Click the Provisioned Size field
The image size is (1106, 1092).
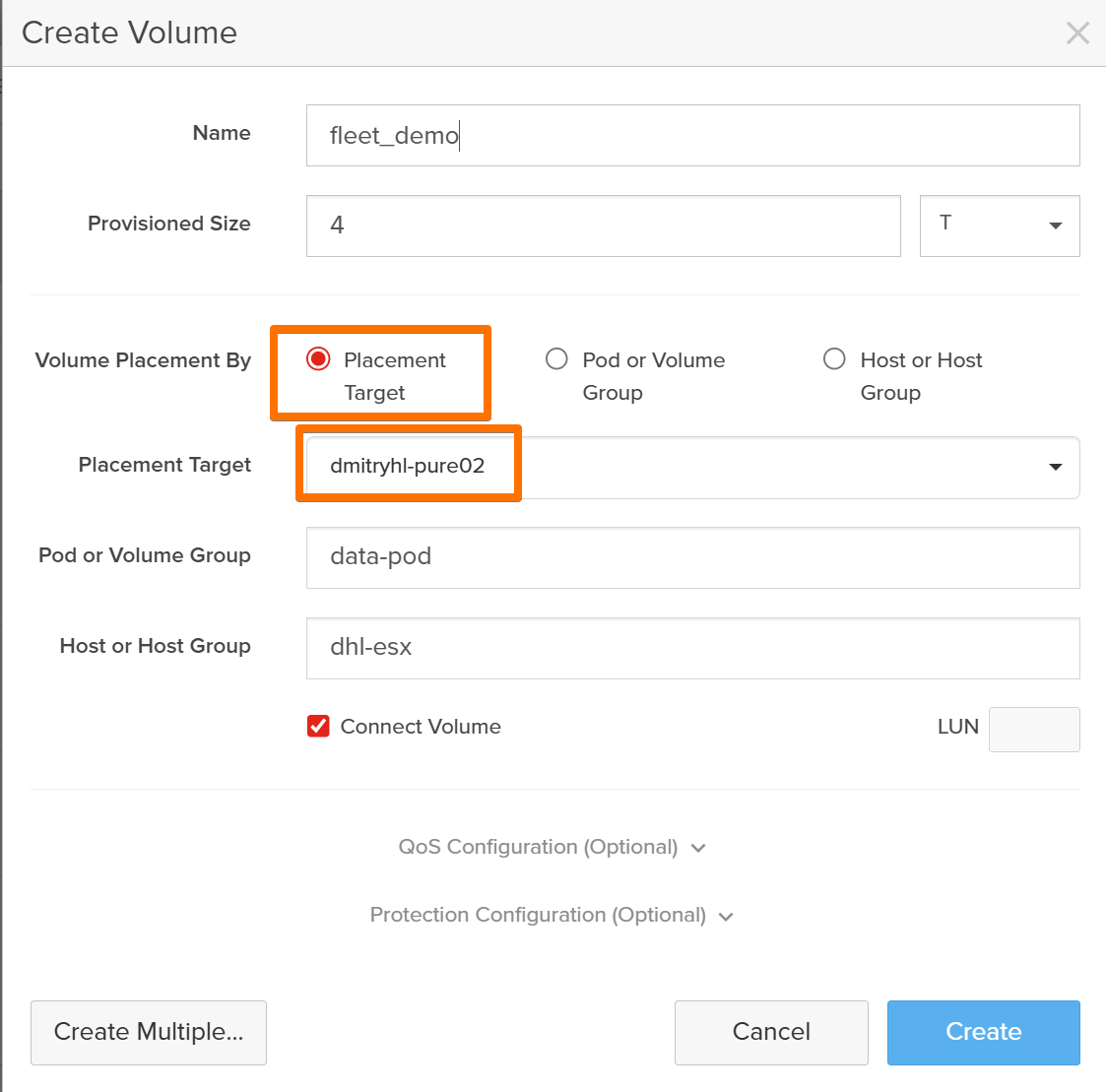pyautogui.click(x=603, y=225)
